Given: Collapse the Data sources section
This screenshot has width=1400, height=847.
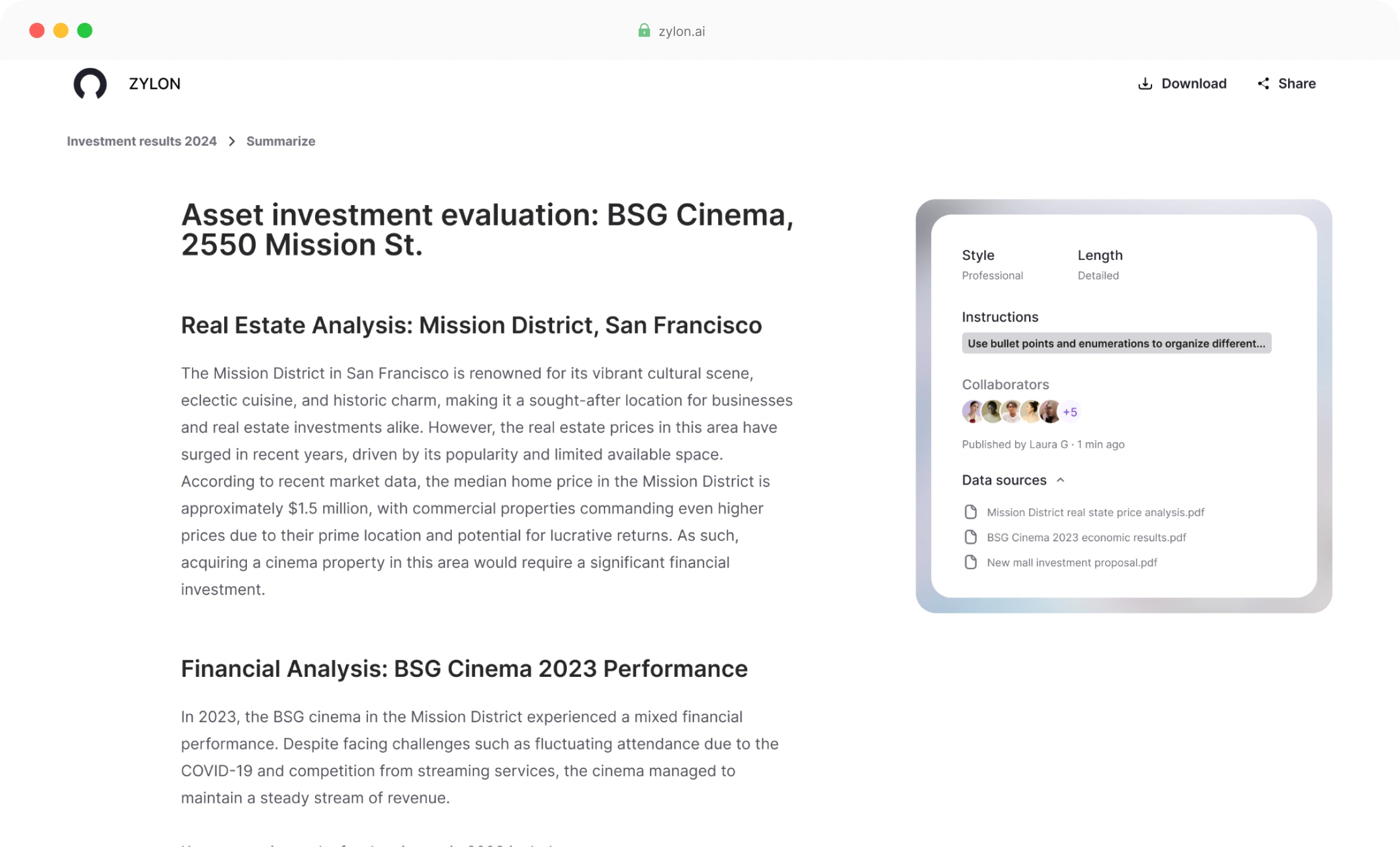Looking at the screenshot, I should (1060, 480).
